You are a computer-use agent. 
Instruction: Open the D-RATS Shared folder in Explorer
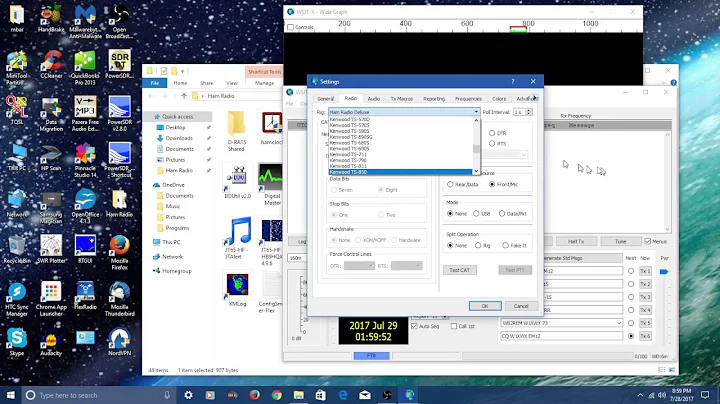point(236,131)
